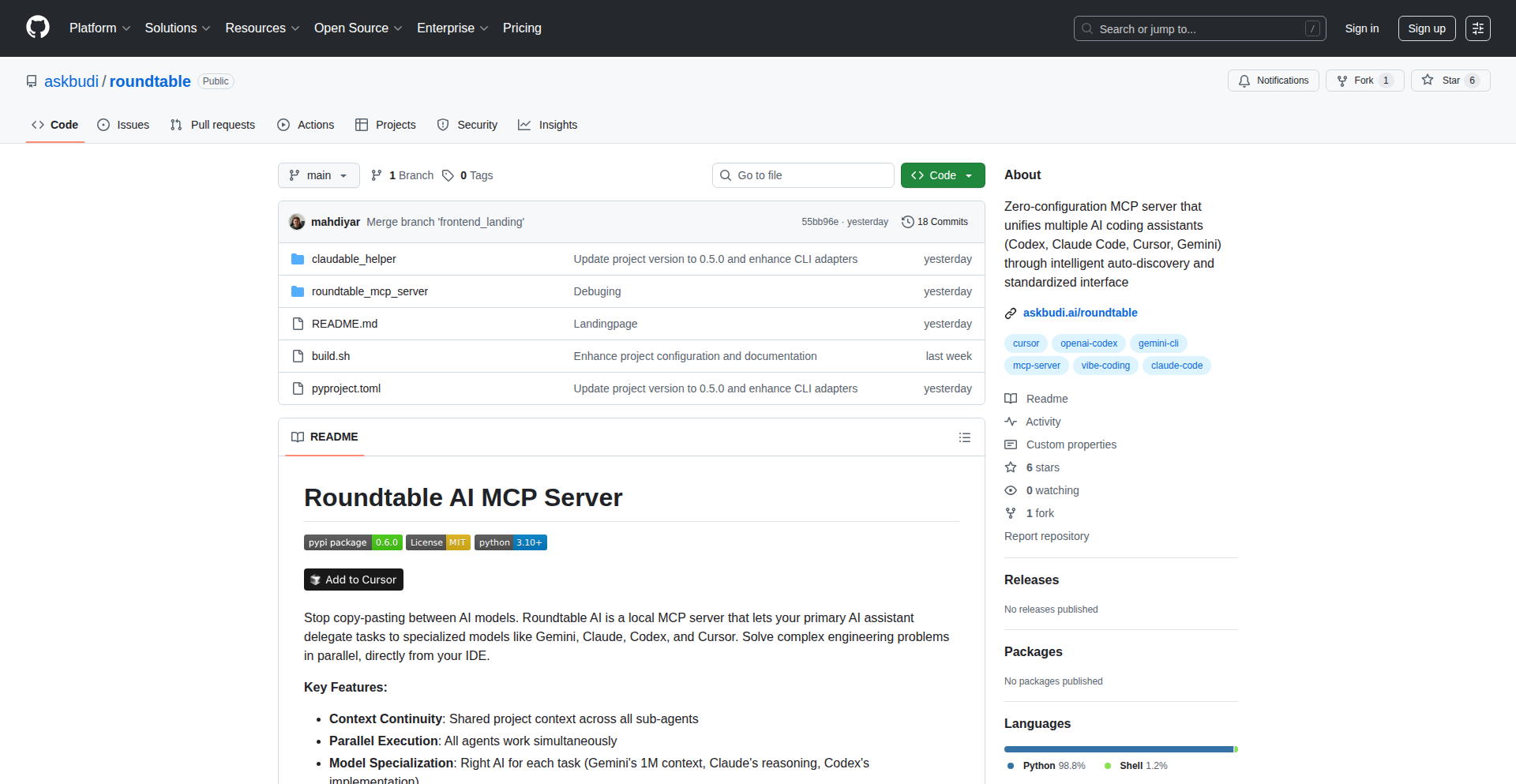Open the 18 Commits history link
Viewport: 1516px width, 784px height.
pyautogui.click(x=935, y=222)
